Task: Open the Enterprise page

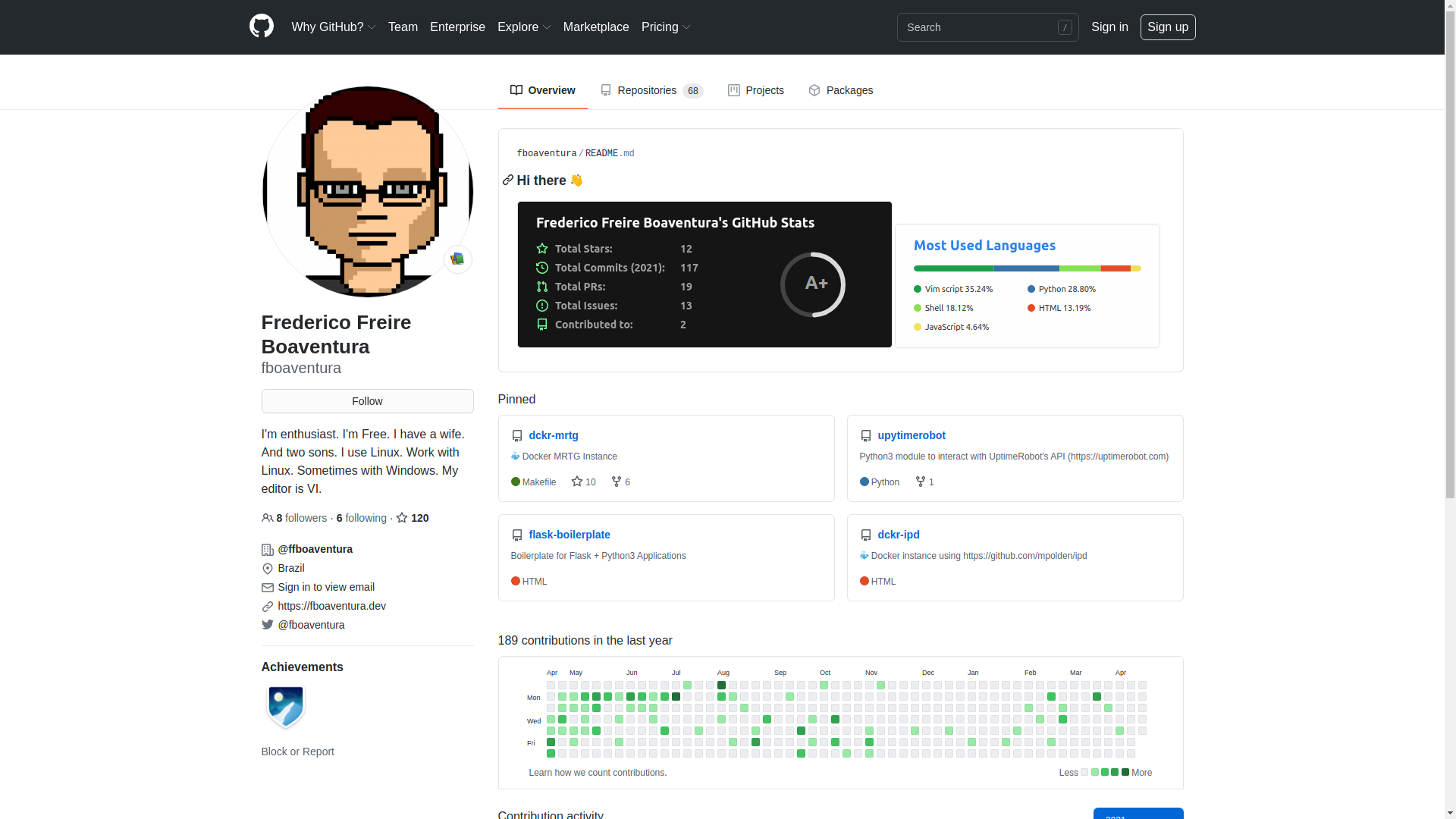Action: coord(457,27)
